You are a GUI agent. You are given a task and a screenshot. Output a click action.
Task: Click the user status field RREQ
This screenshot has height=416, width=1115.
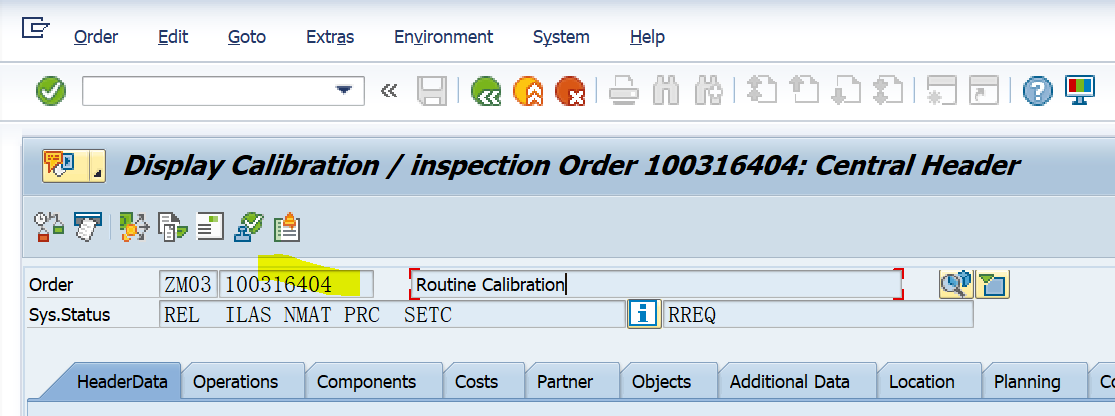pos(818,314)
